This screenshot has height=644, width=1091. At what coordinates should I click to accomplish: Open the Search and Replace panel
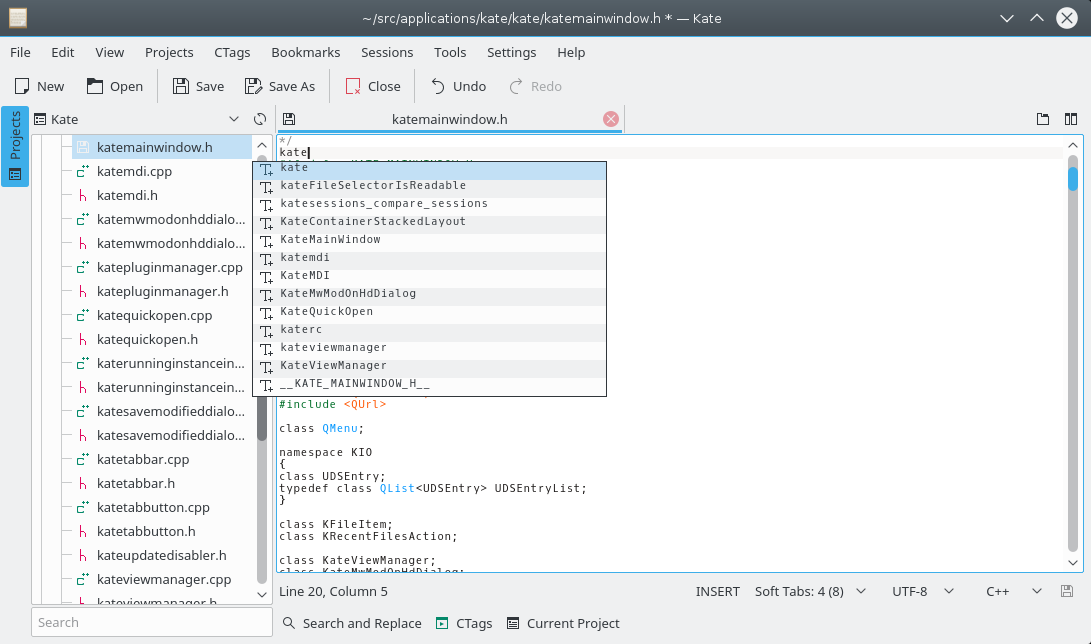[352, 623]
